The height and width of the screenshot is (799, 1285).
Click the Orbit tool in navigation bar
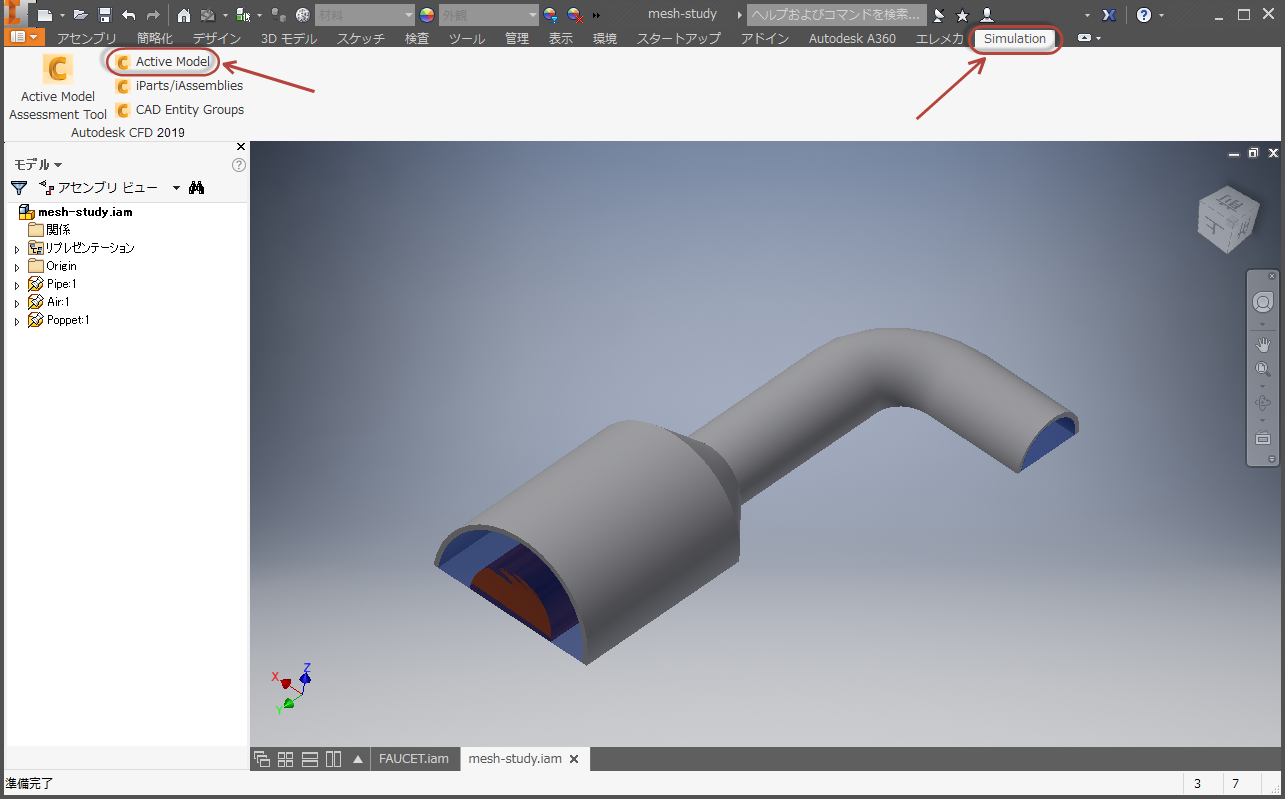(1263, 403)
